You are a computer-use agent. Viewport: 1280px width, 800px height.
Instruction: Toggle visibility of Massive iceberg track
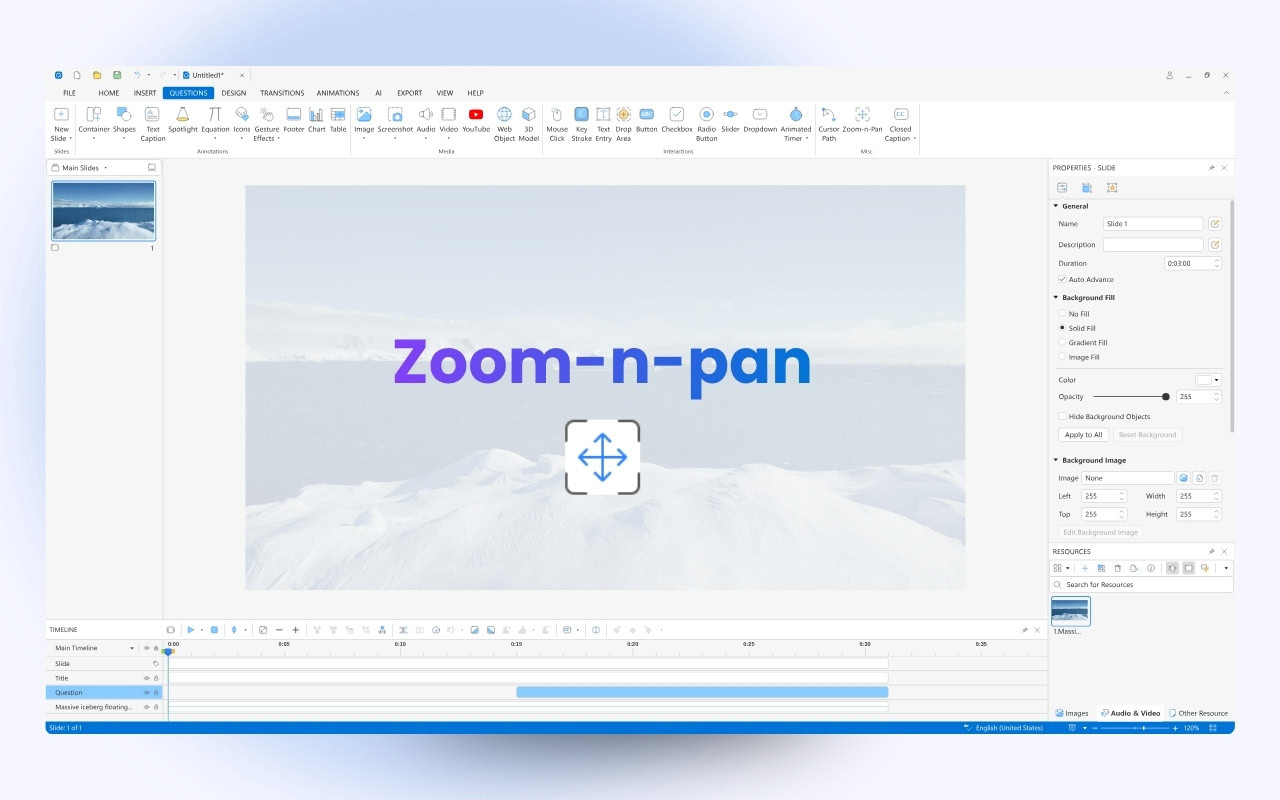[146, 707]
